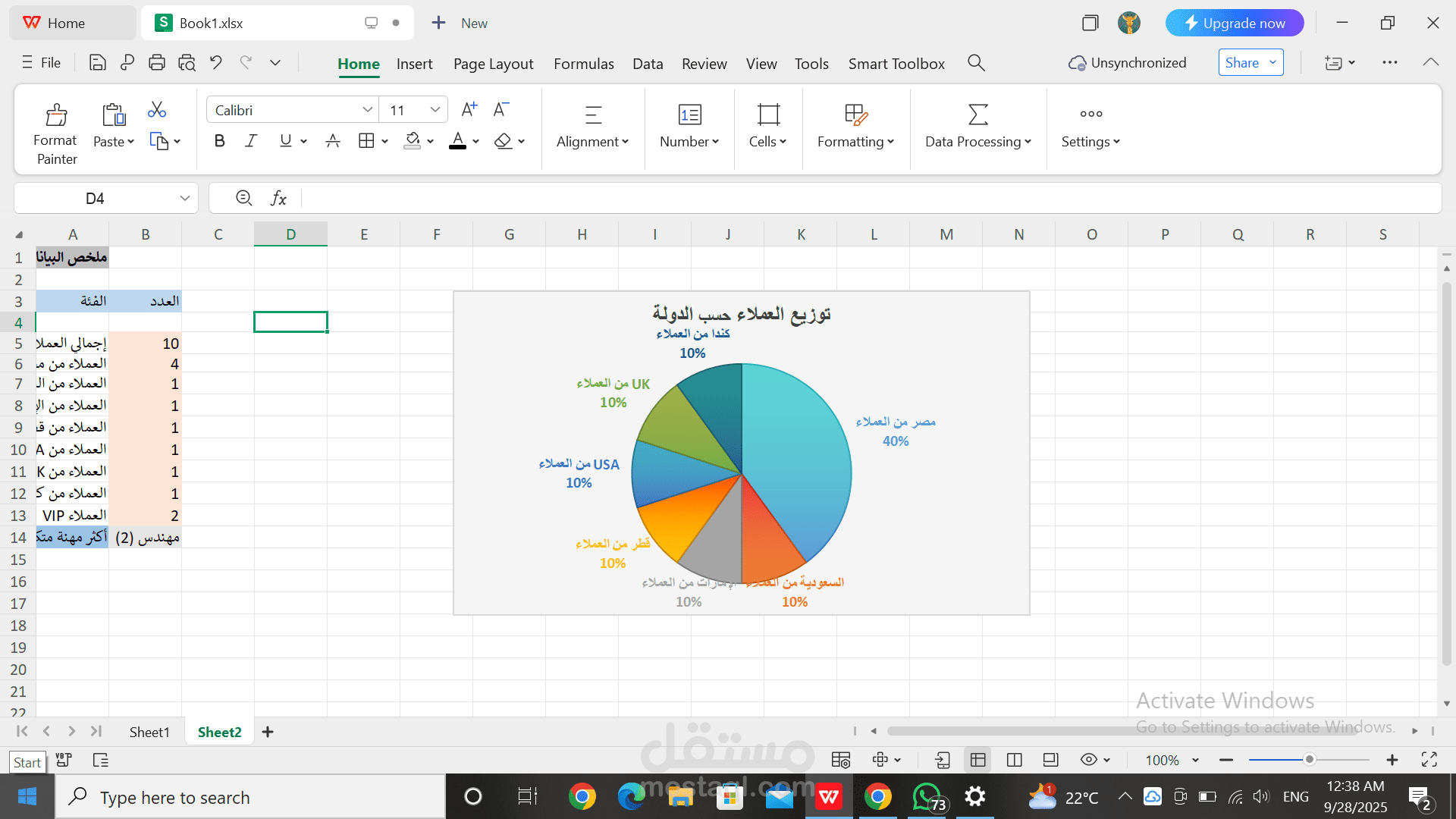Screen dimensions: 1456x819
Task: Open the Insert ribbon tab
Action: (x=414, y=64)
